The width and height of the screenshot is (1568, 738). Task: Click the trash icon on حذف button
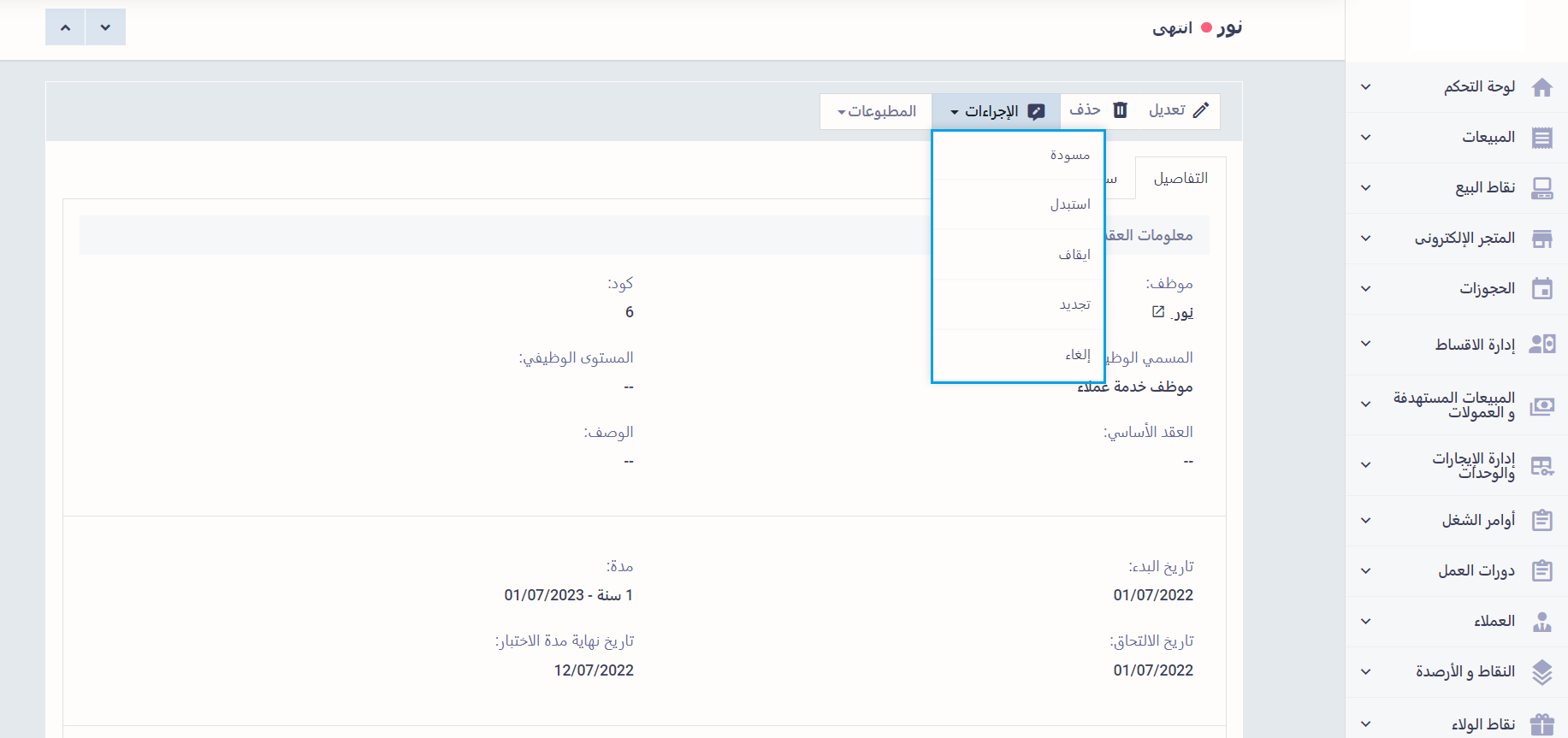coord(1120,110)
